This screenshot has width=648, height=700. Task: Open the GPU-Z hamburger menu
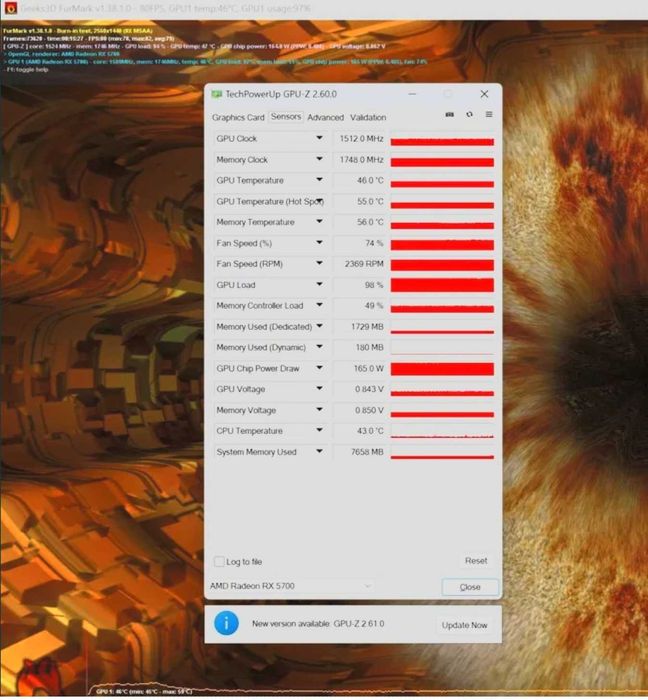(x=489, y=115)
